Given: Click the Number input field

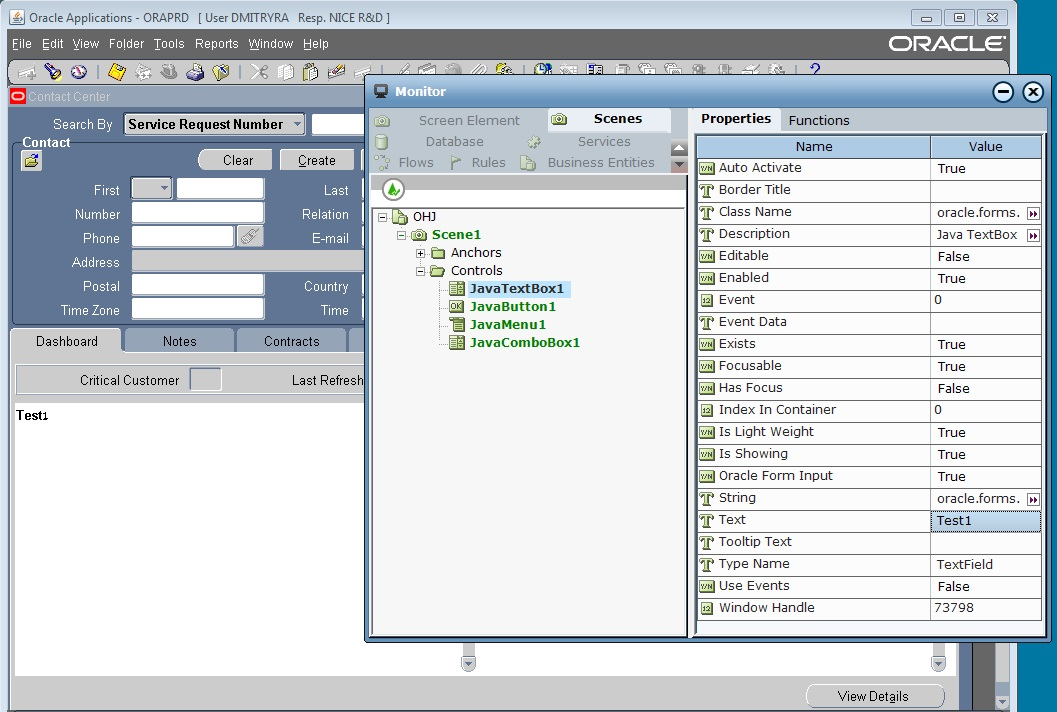Looking at the screenshot, I should coord(198,213).
